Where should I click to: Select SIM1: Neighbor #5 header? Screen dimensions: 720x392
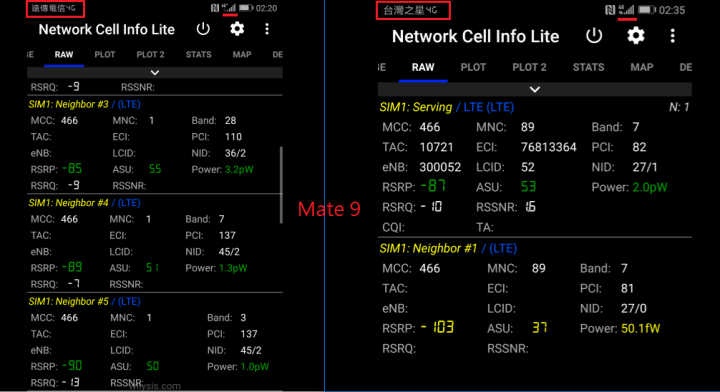point(84,302)
